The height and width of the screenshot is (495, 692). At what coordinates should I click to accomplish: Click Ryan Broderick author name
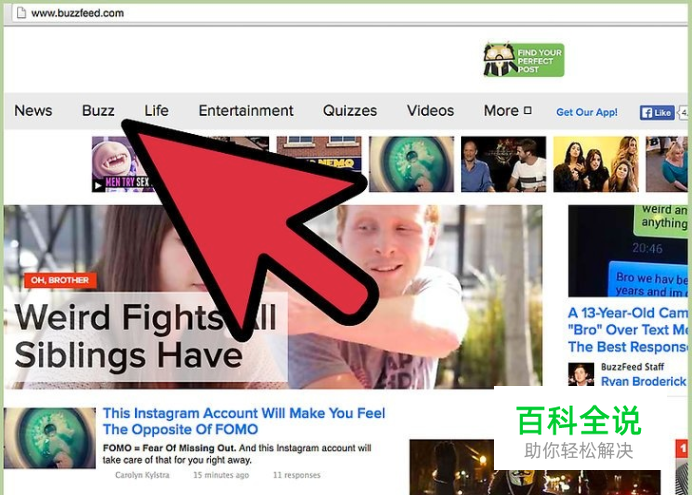[x=643, y=381]
